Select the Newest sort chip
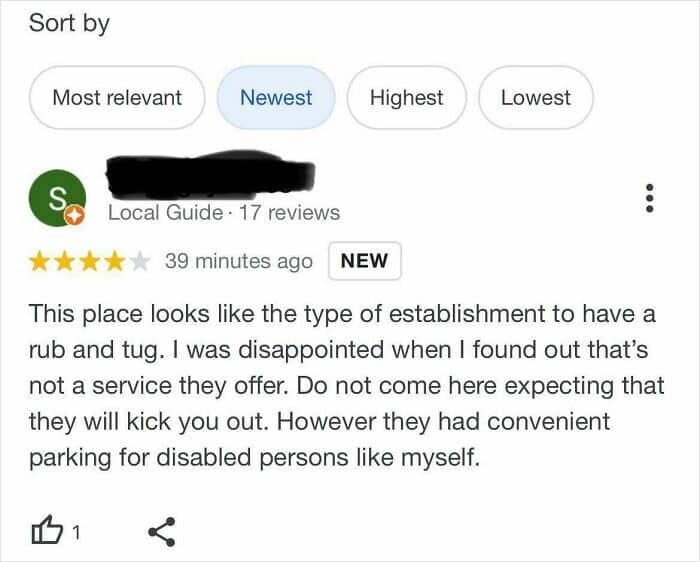Viewport: 700px width, 562px height. click(276, 98)
